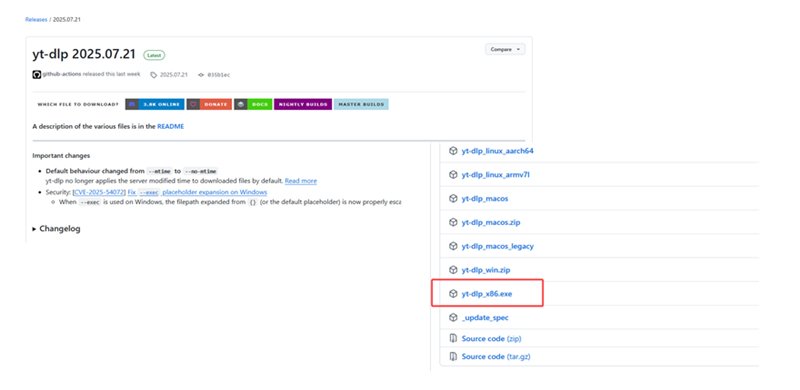This screenshot has height=390, width=800.
Task: Click the package icon beside yt-dlp_win.zip
Action: pos(453,270)
